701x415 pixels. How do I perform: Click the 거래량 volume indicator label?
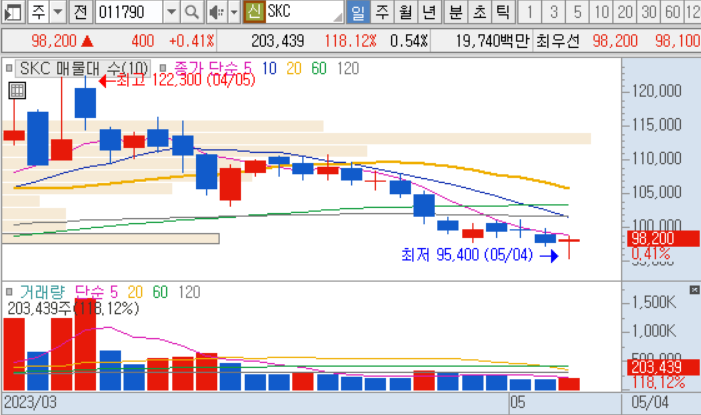(42, 292)
